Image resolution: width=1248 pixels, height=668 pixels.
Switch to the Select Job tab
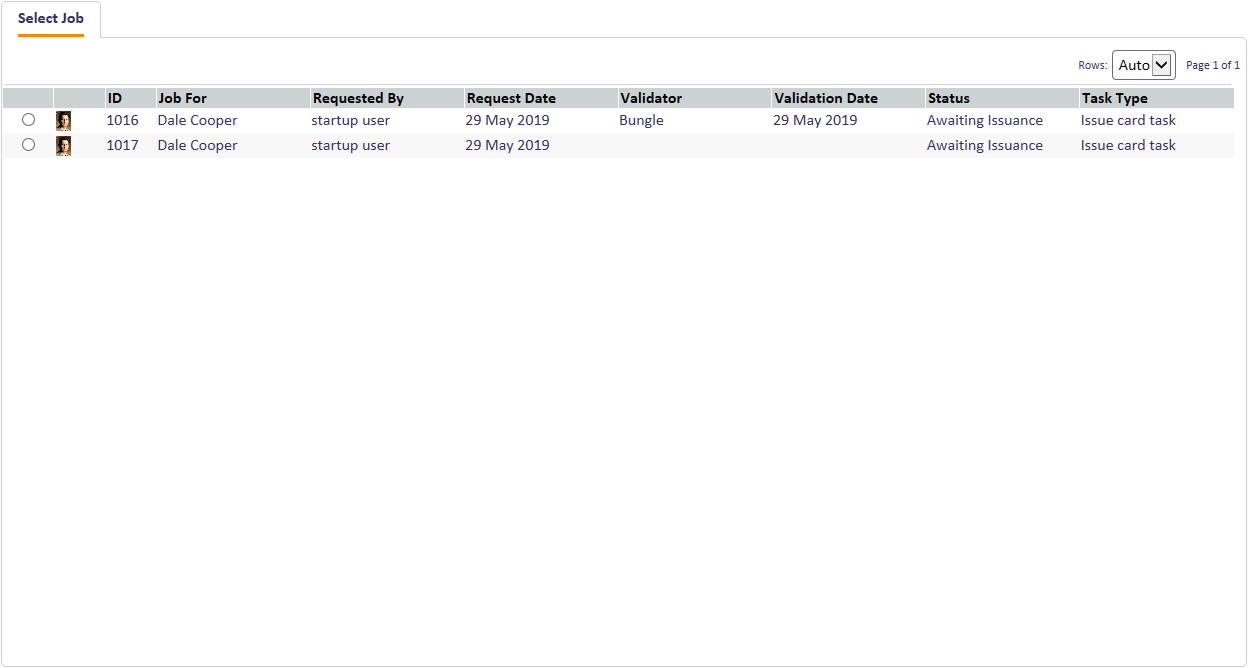click(x=51, y=19)
